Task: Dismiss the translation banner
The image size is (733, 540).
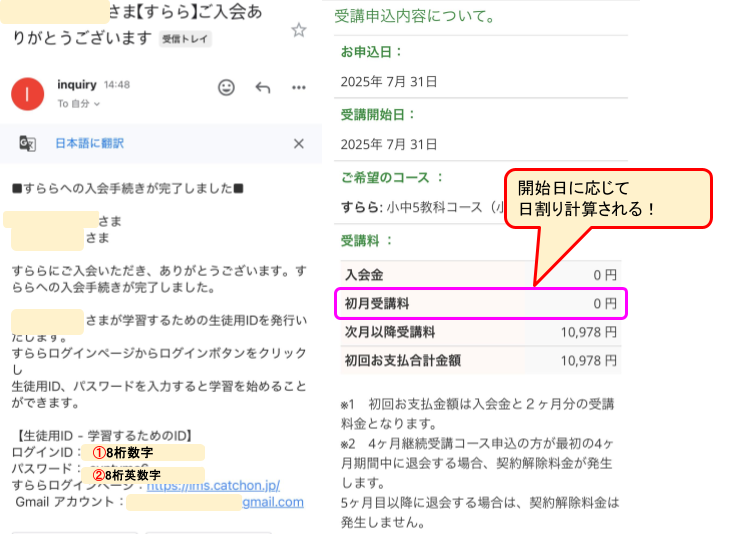Action: pyautogui.click(x=299, y=144)
